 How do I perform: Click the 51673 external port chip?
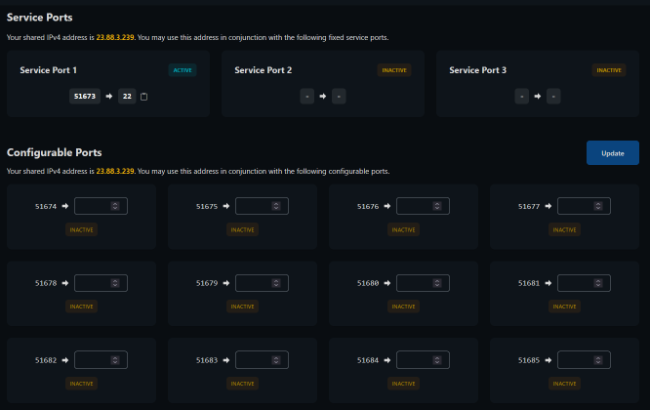[x=86, y=96]
